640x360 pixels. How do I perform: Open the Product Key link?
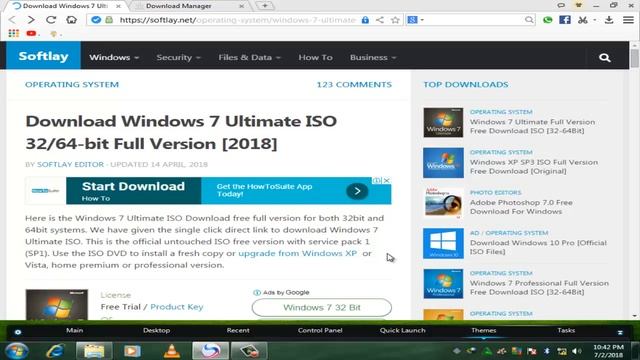pyautogui.click(x=176, y=307)
